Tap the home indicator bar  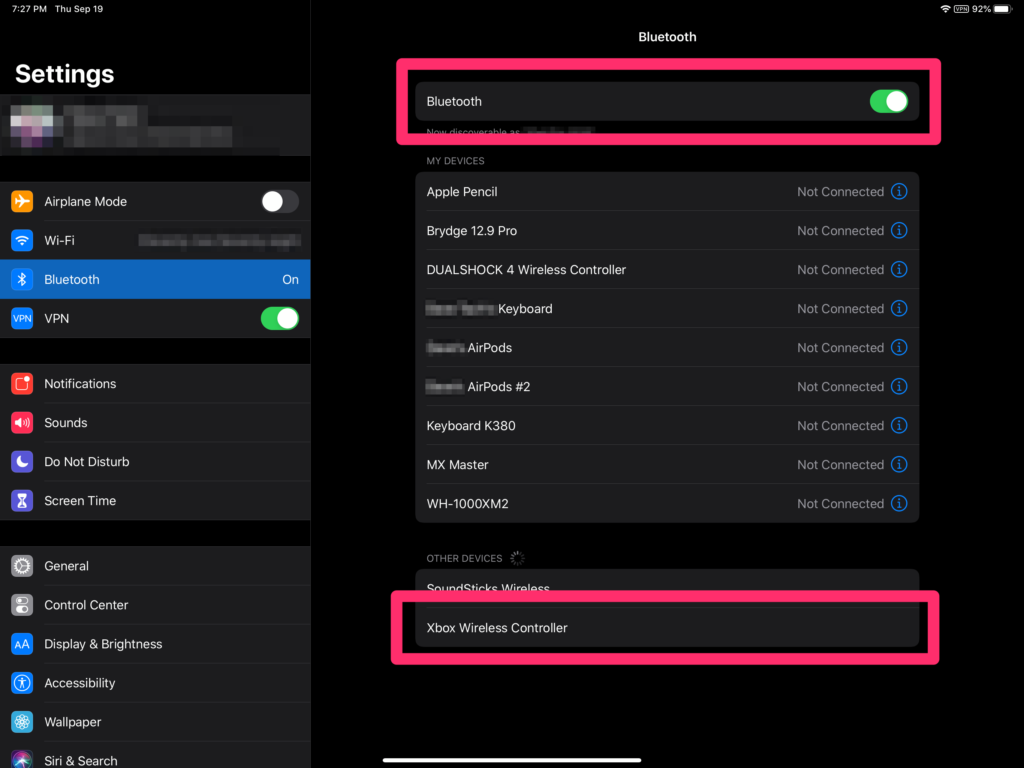pyautogui.click(x=512, y=760)
